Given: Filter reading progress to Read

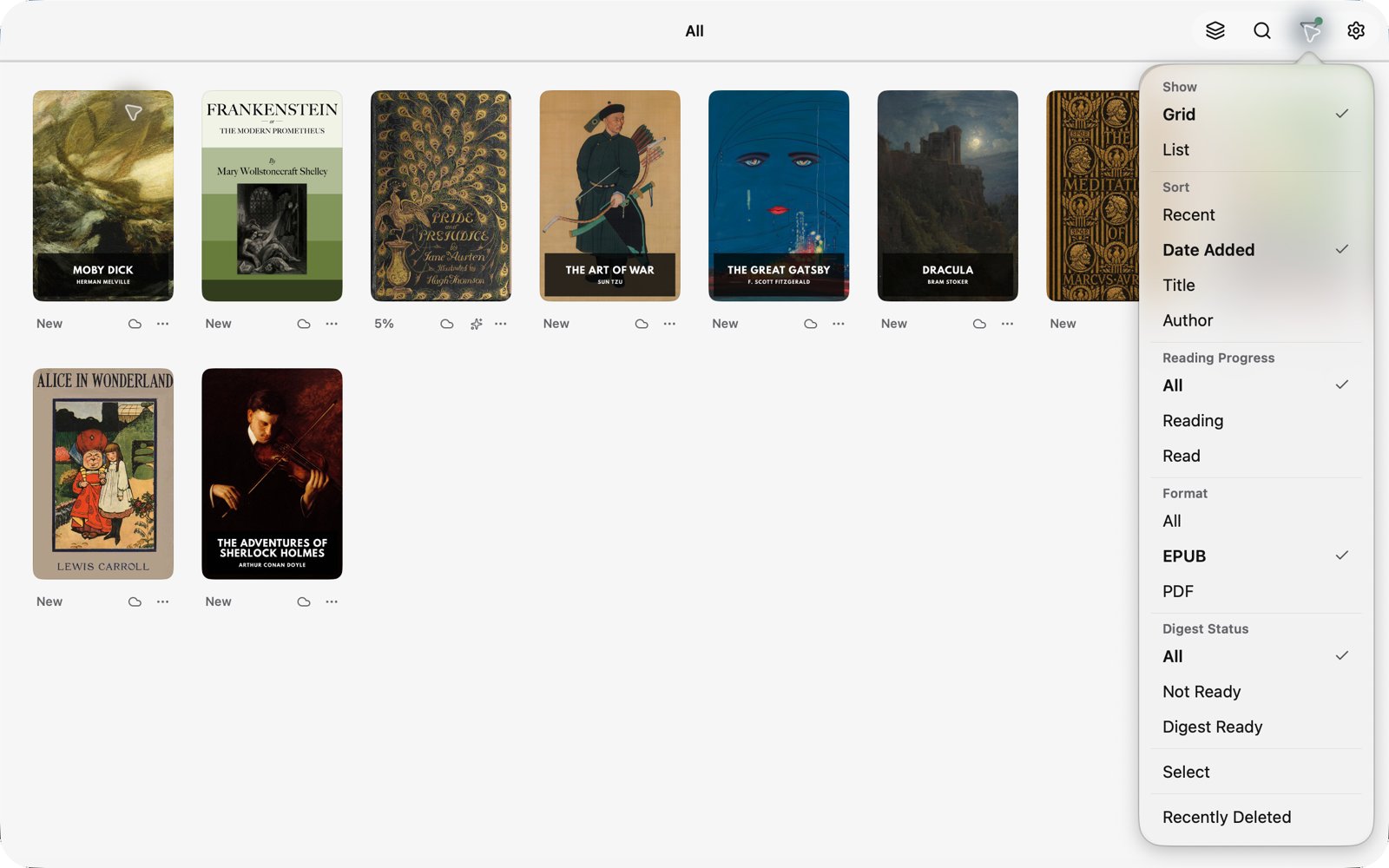Looking at the screenshot, I should [x=1255, y=457].
